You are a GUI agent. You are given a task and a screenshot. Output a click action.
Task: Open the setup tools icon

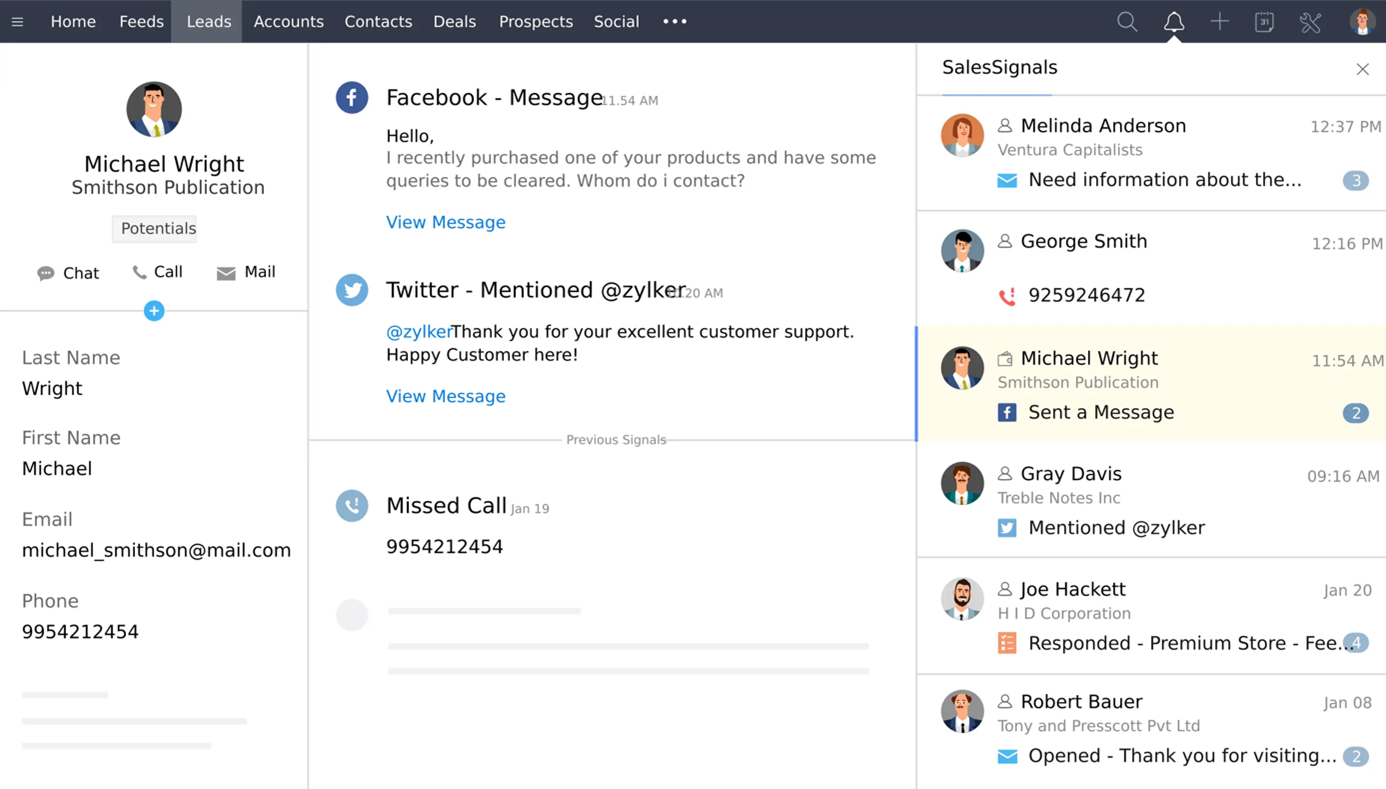click(x=1311, y=21)
